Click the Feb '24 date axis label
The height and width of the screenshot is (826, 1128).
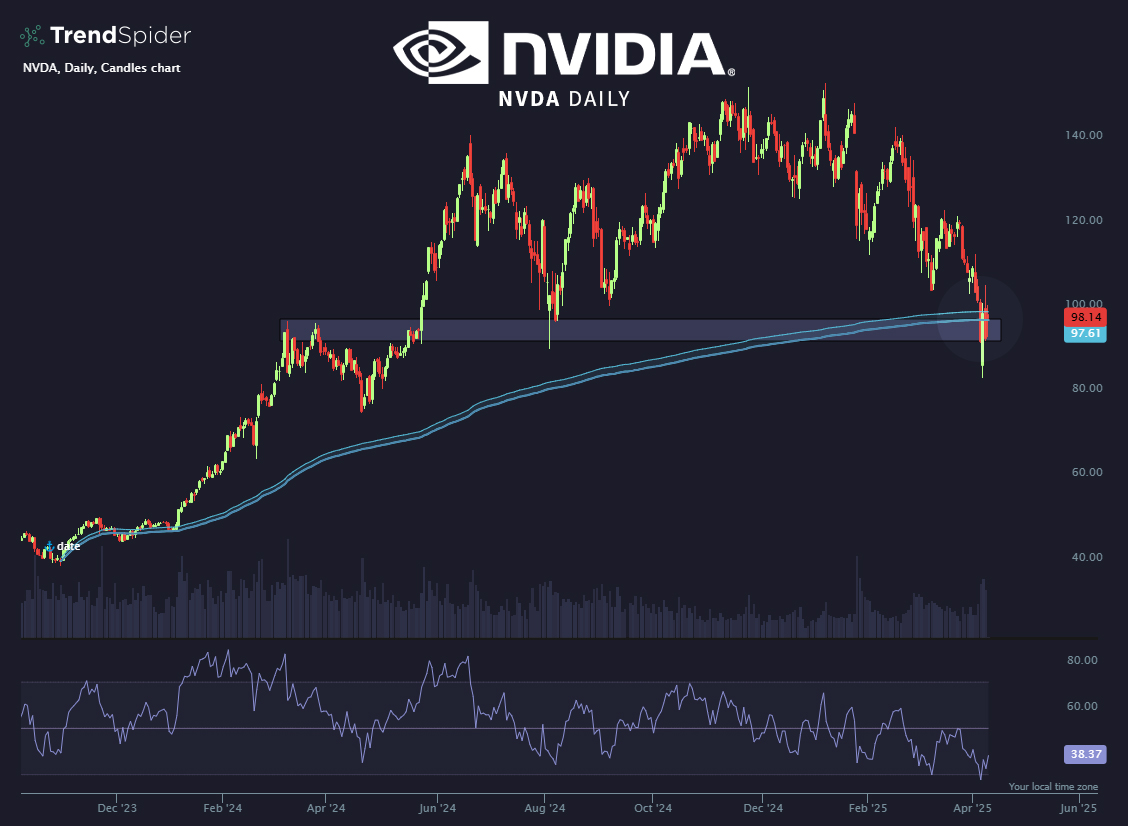222,808
